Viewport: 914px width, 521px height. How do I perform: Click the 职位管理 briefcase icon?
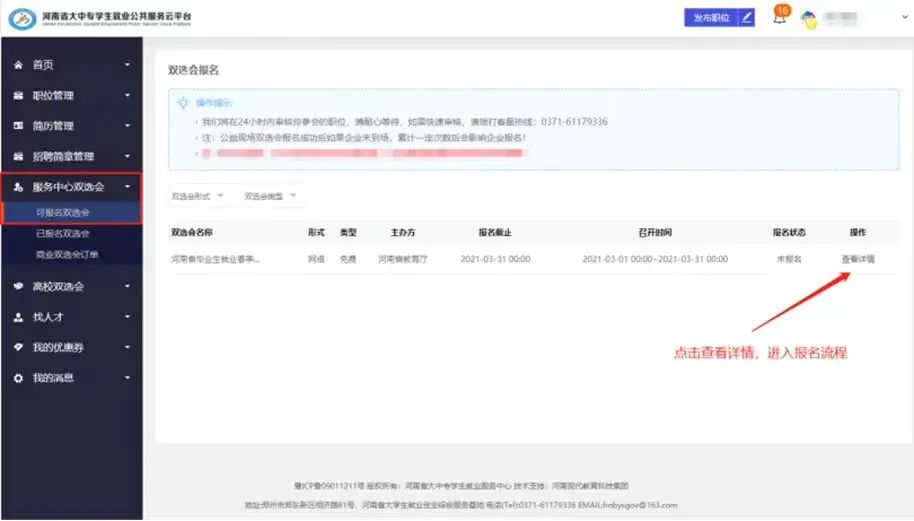pos(18,96)
